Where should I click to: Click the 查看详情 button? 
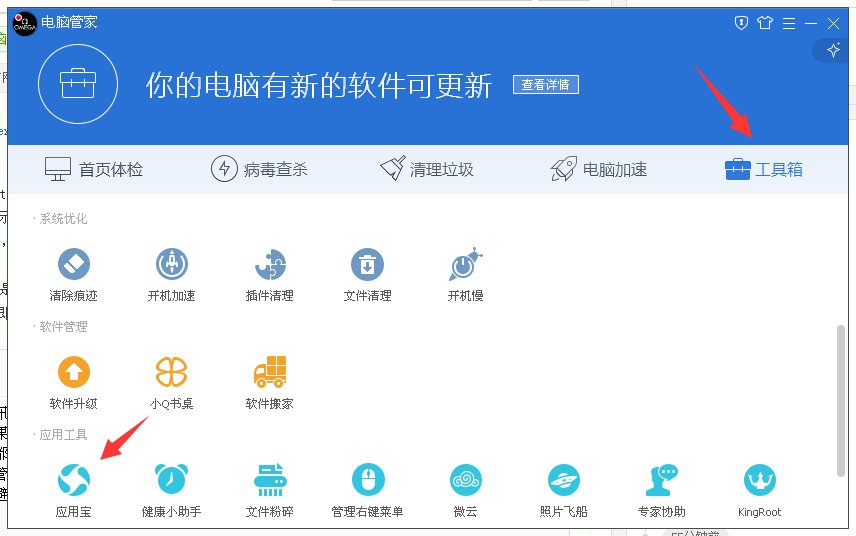tap(545, 85)
